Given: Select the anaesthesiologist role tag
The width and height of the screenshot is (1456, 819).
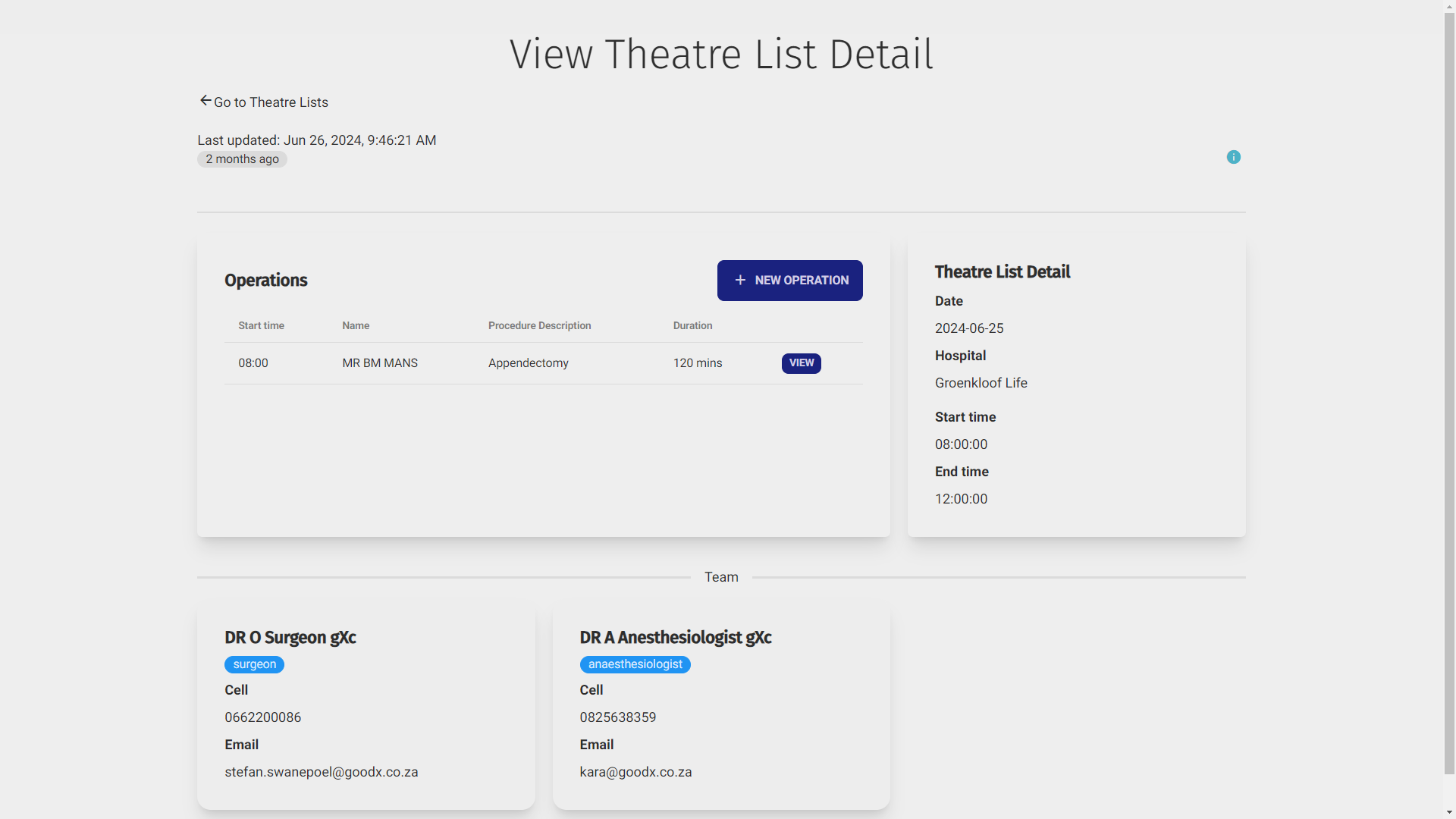Looking at the screenshot, I should point(635,664).
